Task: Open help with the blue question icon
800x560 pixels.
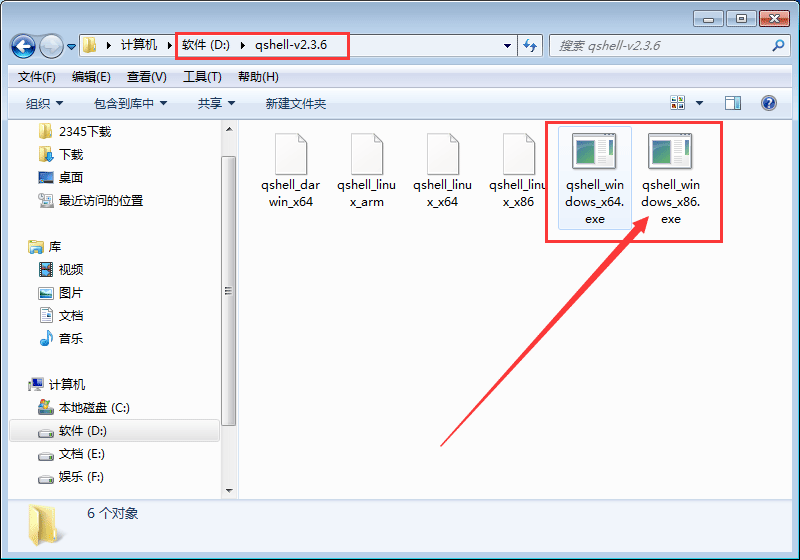Action: 769,103
